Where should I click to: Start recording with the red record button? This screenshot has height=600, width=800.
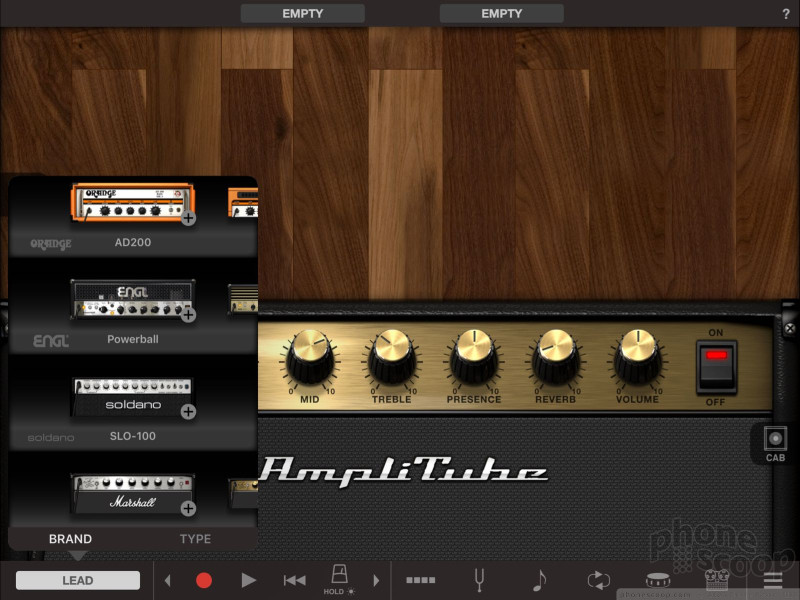[x=204, y=580]
